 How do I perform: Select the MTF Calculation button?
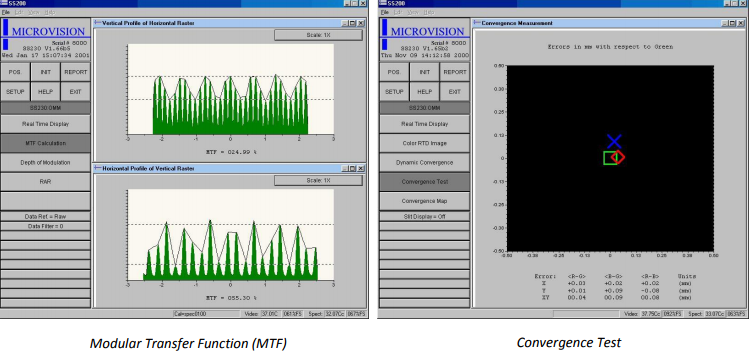pyautogui.click(x=45, y=143)
